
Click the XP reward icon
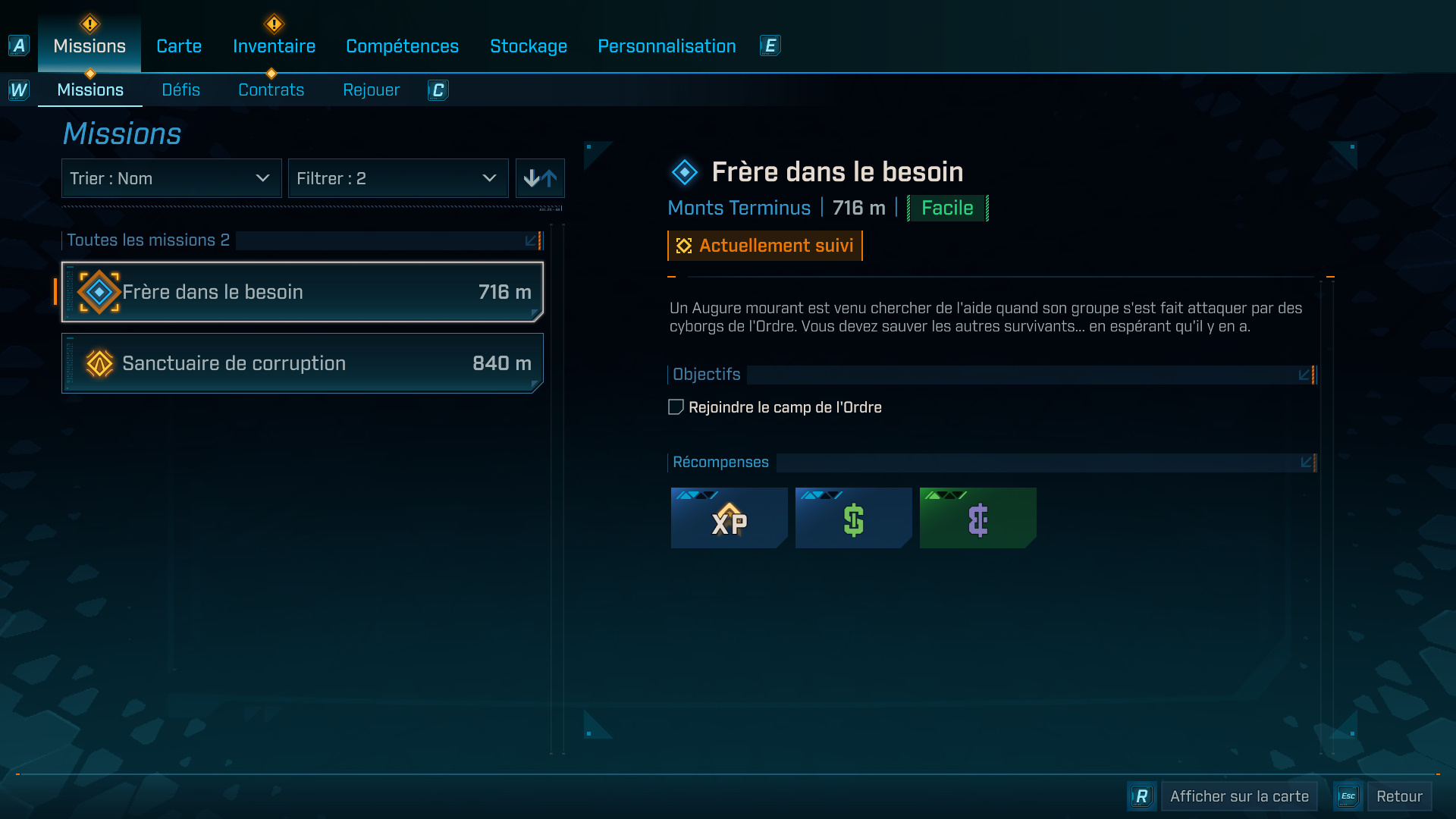click(x=729, y=518)
